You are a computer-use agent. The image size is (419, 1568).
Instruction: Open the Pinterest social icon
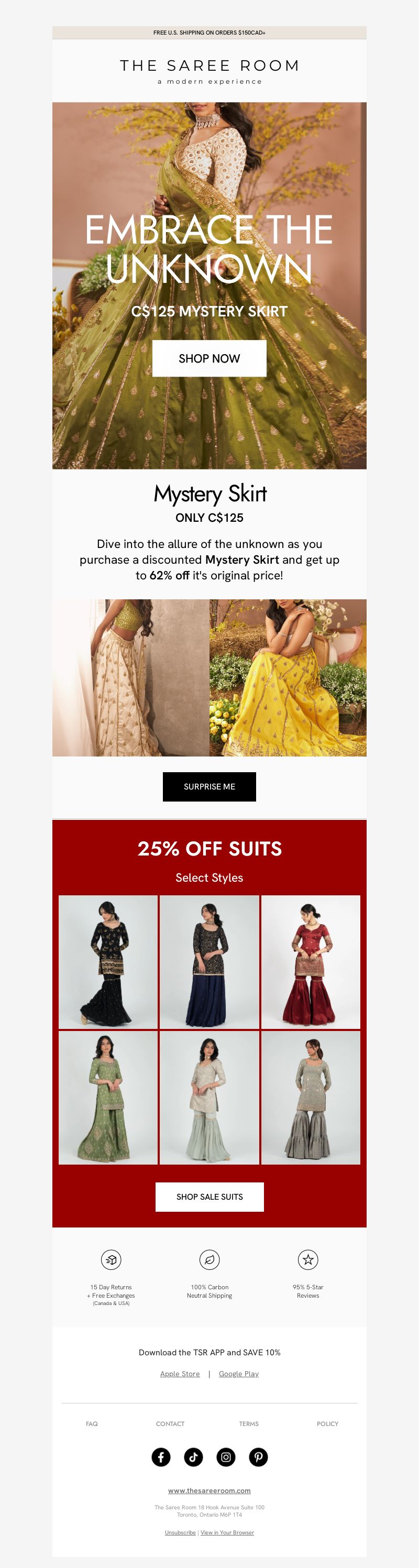[x=258, y=1456]
